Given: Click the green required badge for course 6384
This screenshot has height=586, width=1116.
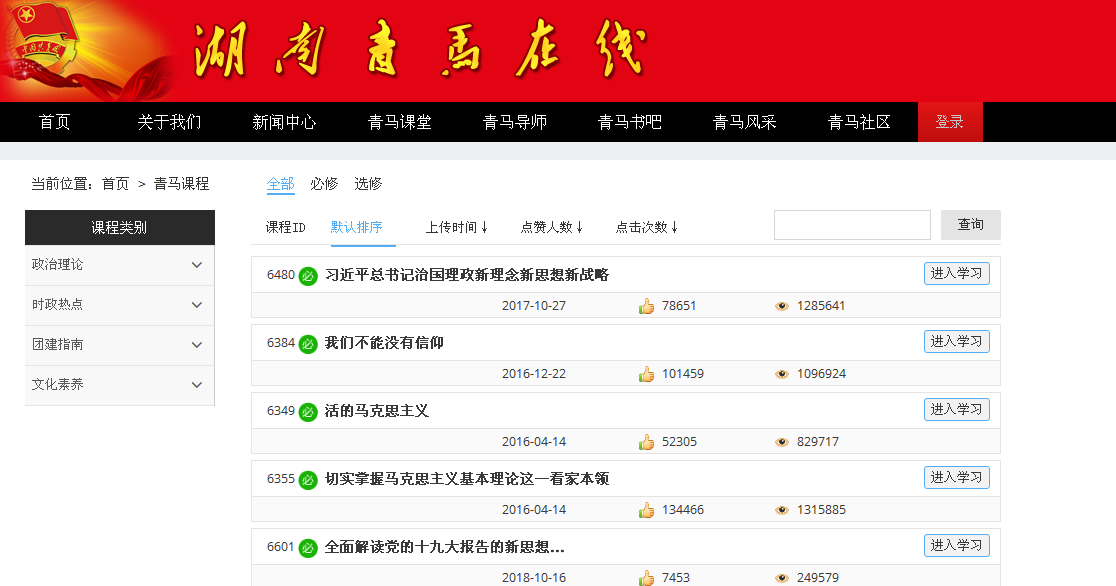Looking at the screenshot, I should coord(308,344).
